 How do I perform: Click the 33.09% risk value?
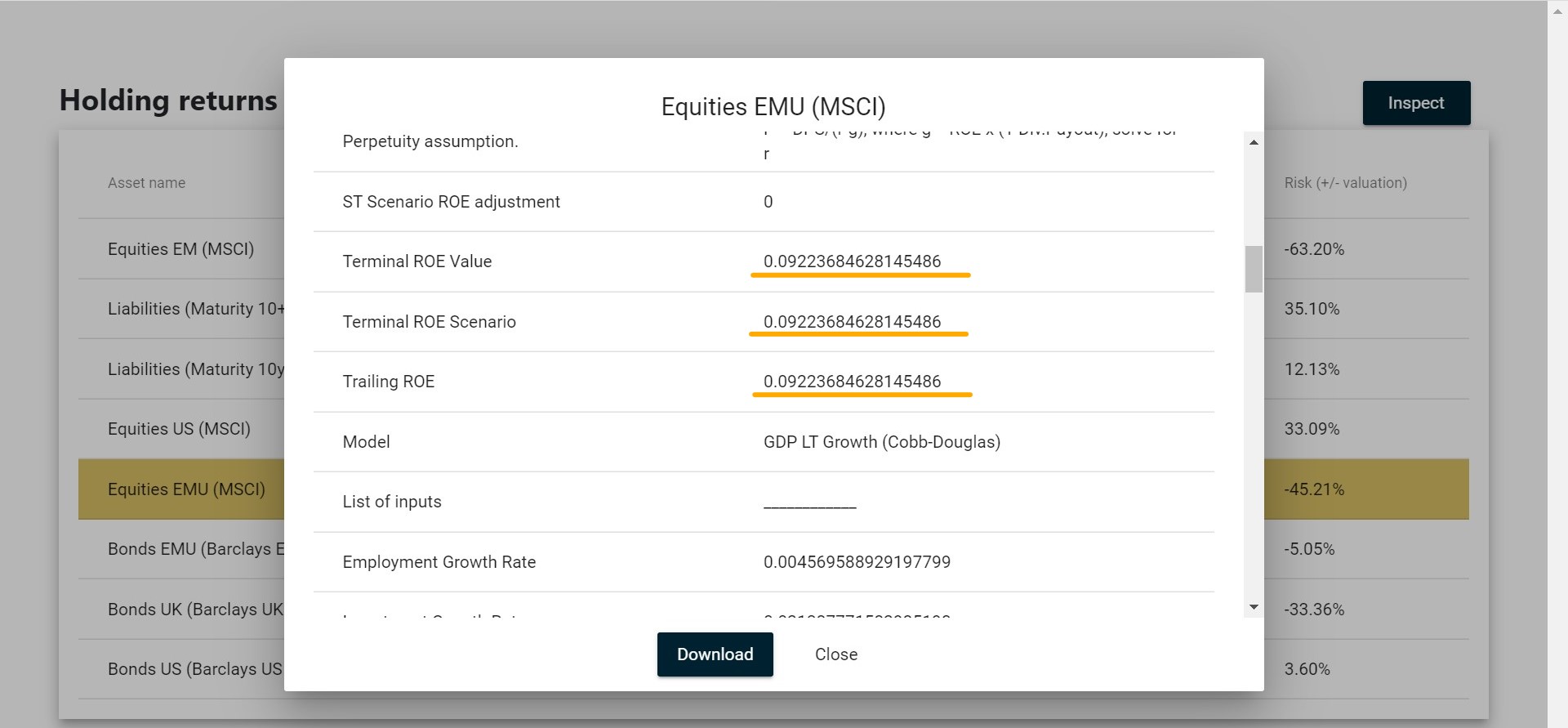click(1312, 429)
